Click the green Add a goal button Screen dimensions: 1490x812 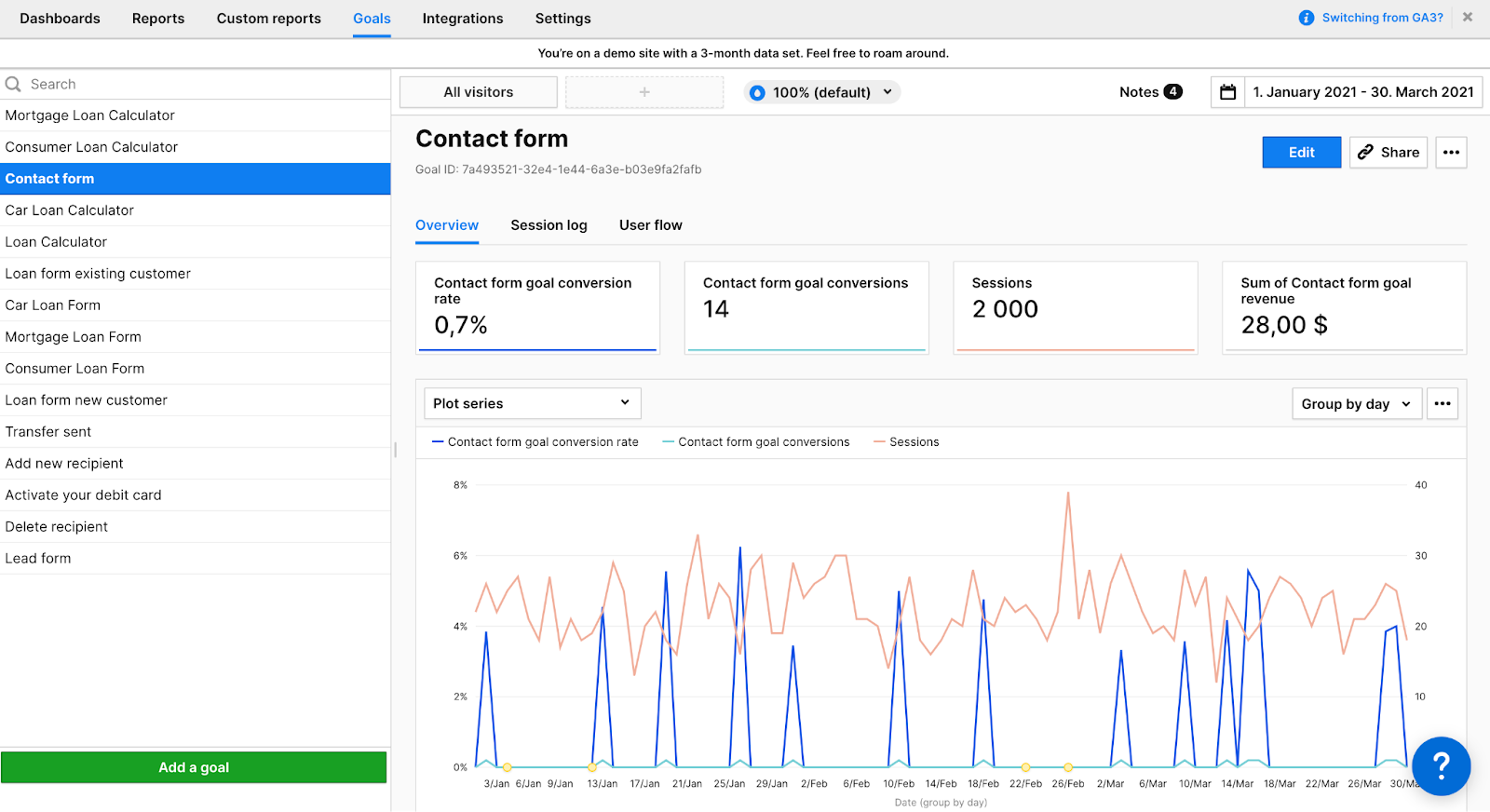[194, 767]
